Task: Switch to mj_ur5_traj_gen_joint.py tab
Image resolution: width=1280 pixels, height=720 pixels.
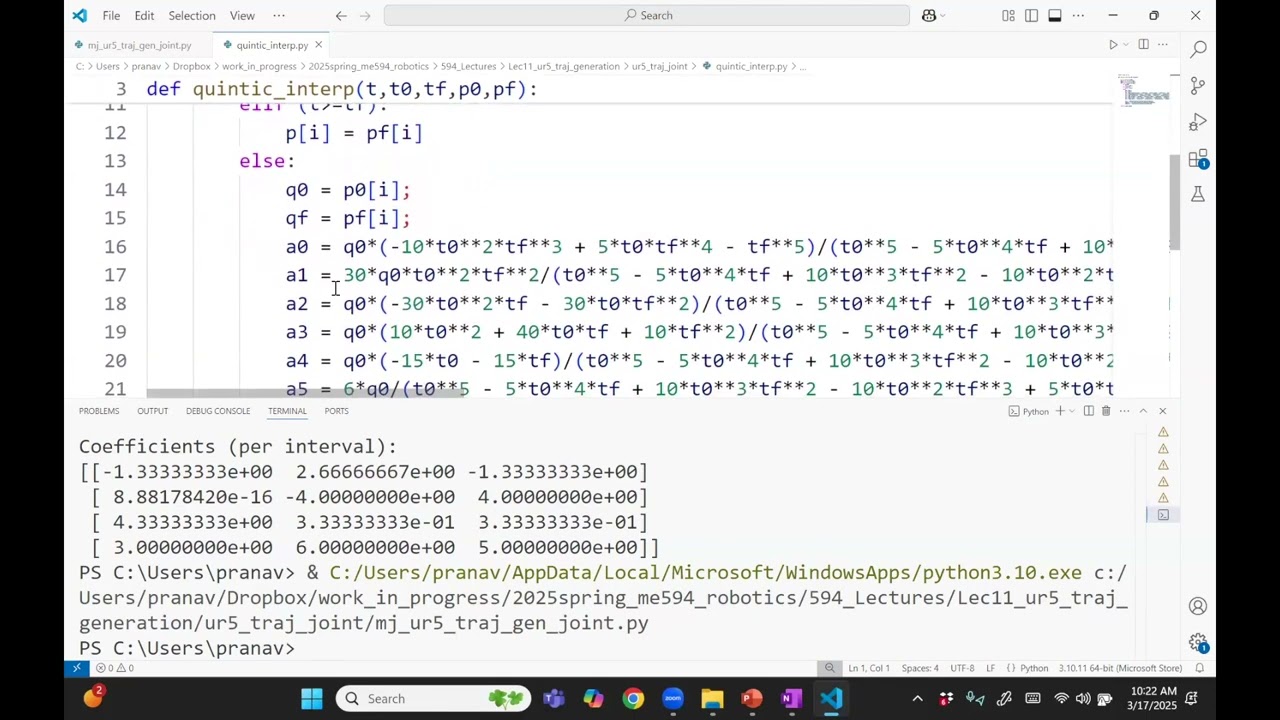Action: pos(139,45)
